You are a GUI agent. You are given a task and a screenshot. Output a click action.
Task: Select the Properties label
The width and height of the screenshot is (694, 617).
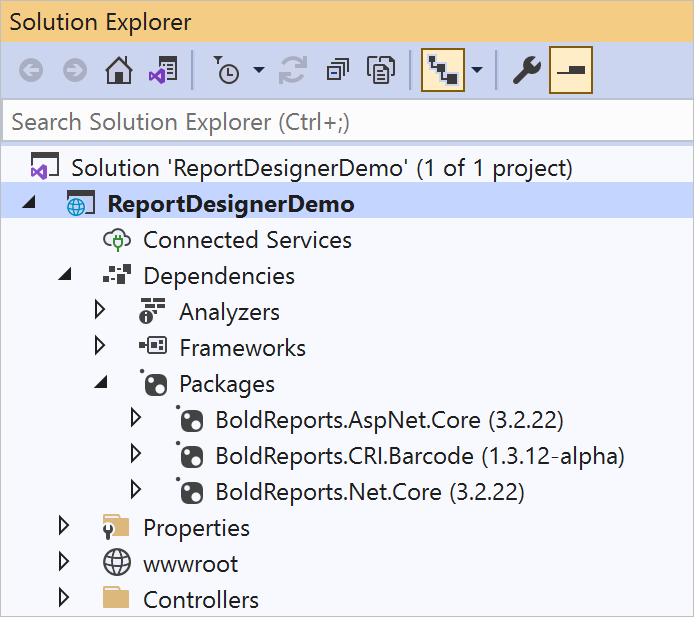(197, 528)
